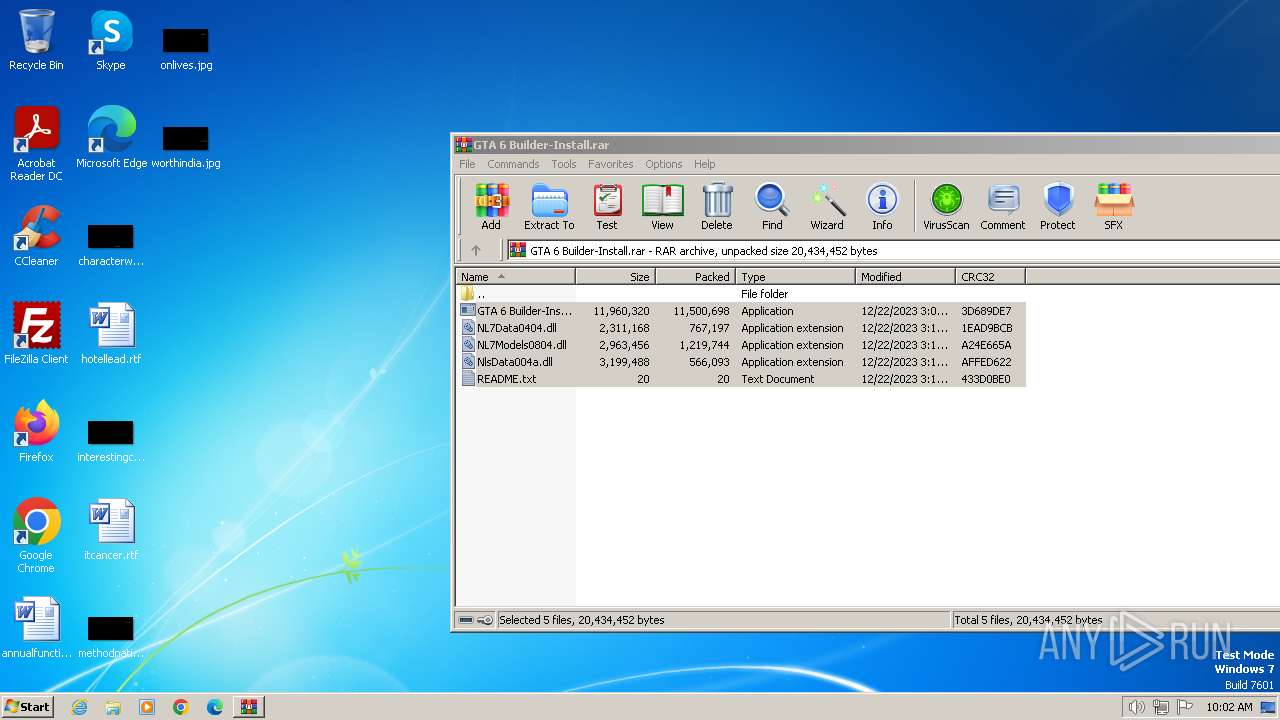Go up one folder level arrow
1280x720 pixels.
[x=476, y=251]
